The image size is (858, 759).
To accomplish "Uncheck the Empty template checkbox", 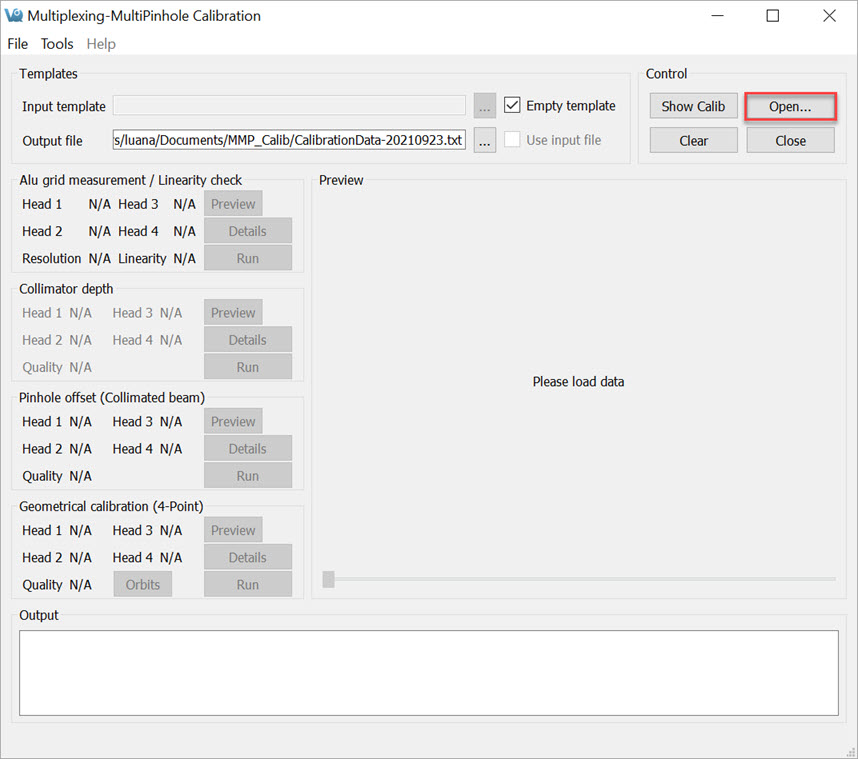I will pos(513,106).
